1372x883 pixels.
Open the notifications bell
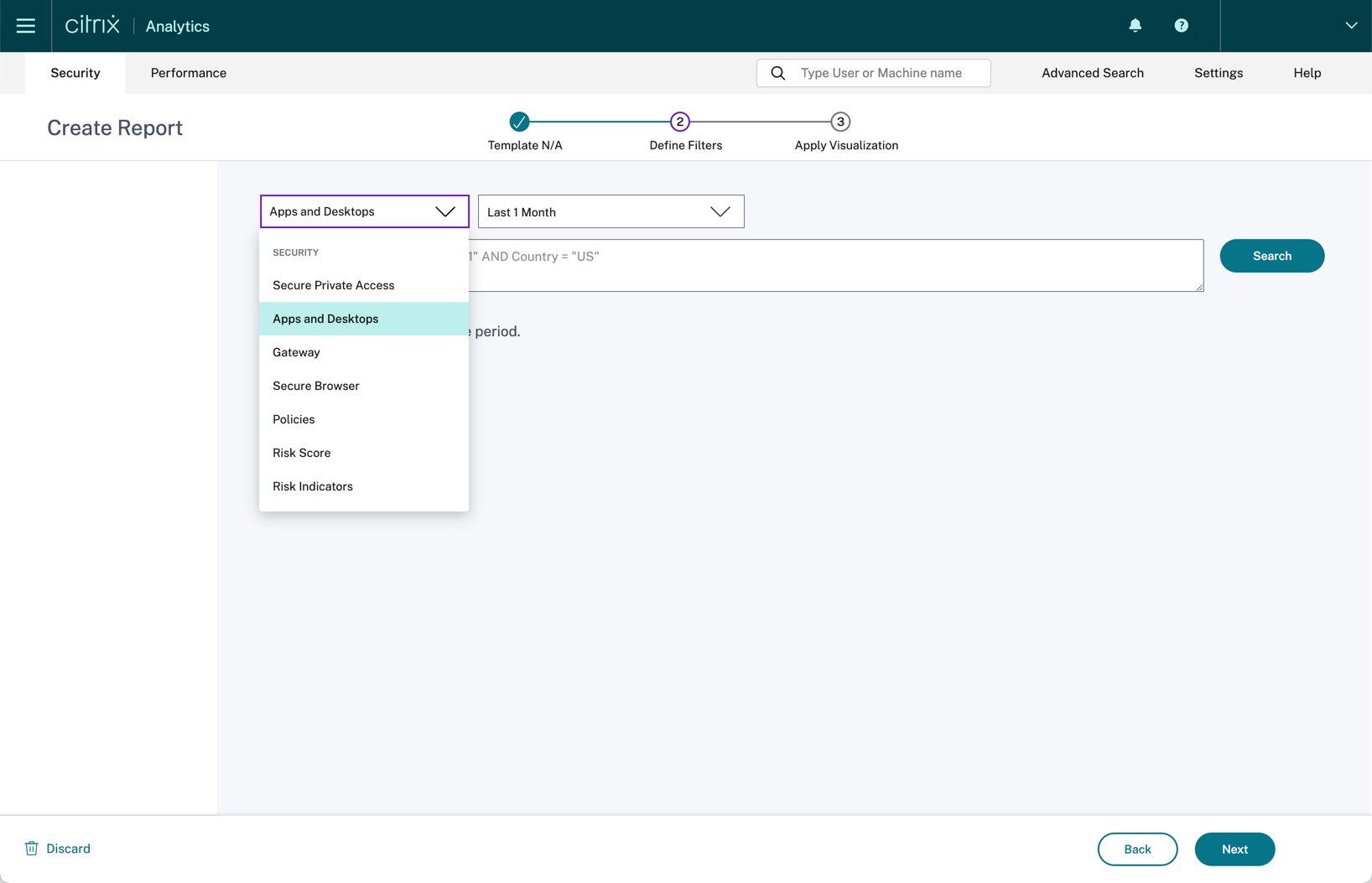pyautogui.click(x=1135, y=26)
